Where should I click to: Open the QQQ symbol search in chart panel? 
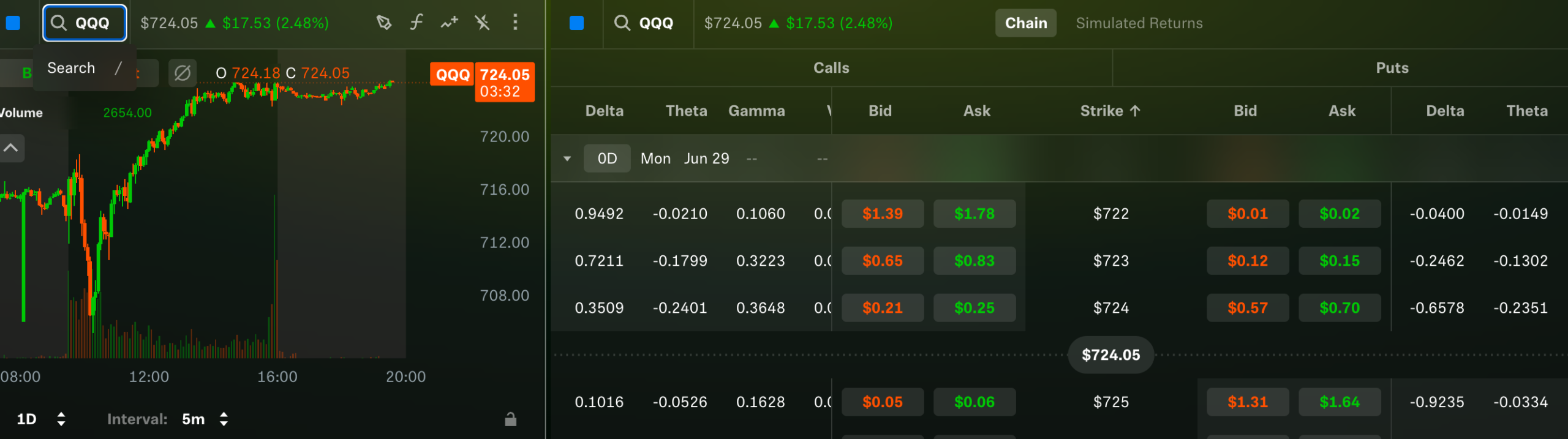point(85,23)
